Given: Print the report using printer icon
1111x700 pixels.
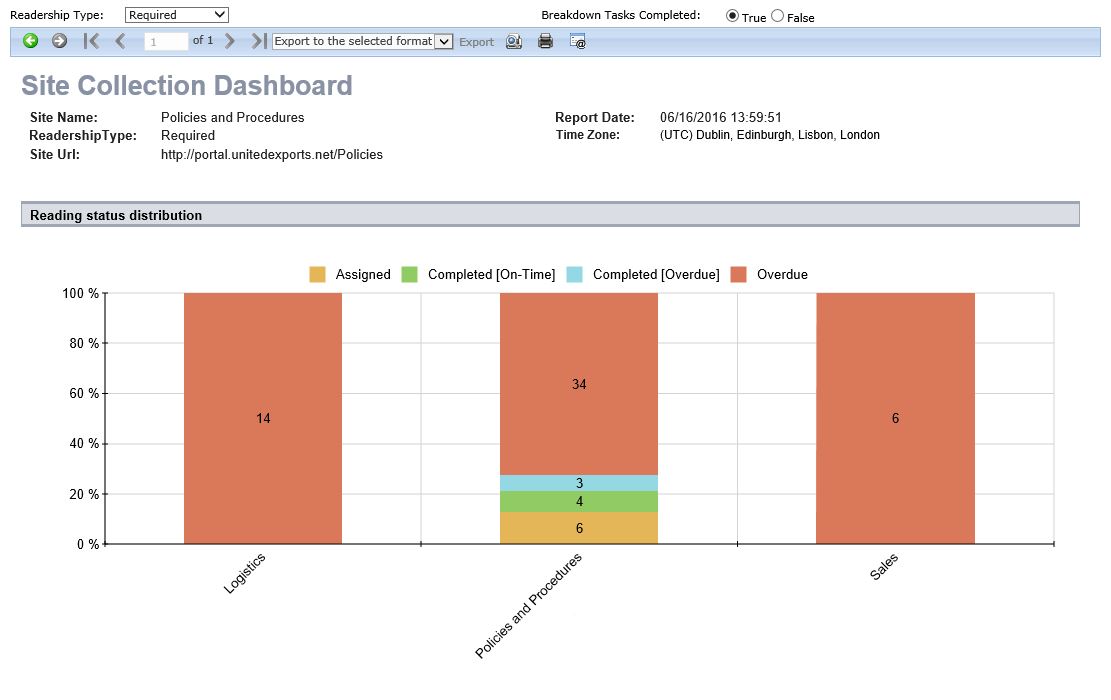Looking at the screenshot, I should (x=545, y=42).
